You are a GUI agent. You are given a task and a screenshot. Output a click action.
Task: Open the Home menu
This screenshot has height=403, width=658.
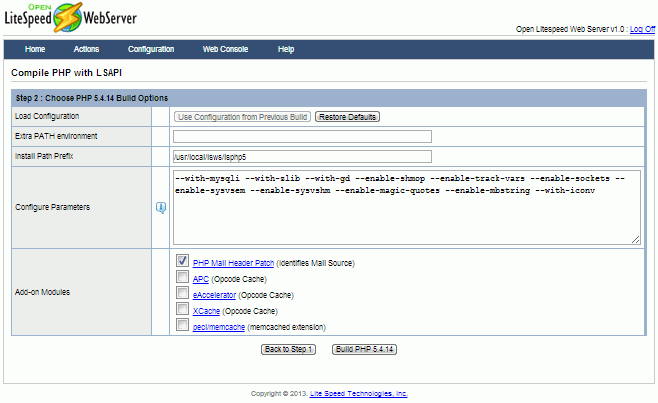tap(35, 49)
